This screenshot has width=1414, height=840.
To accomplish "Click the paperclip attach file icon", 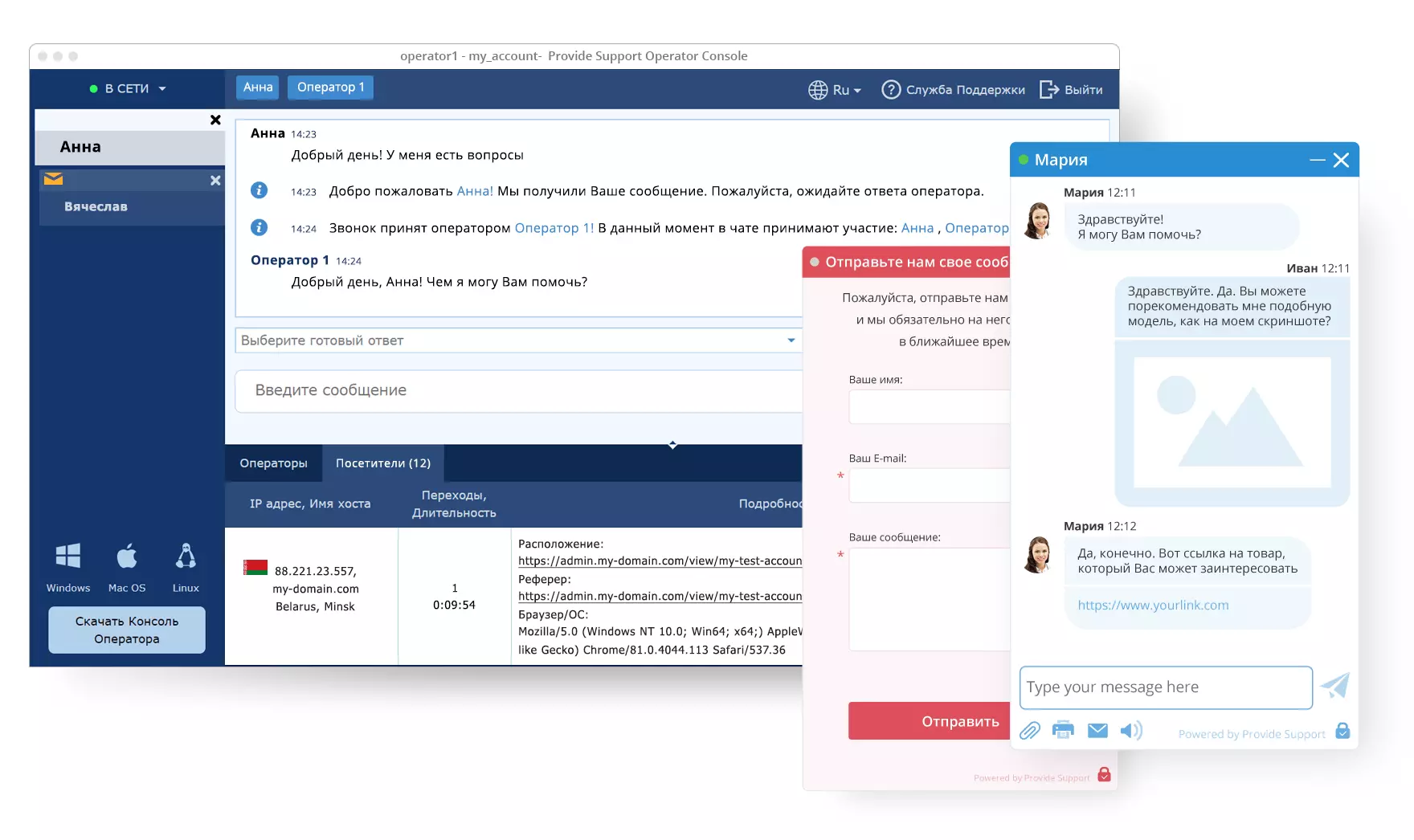I will coord(1030,731).
